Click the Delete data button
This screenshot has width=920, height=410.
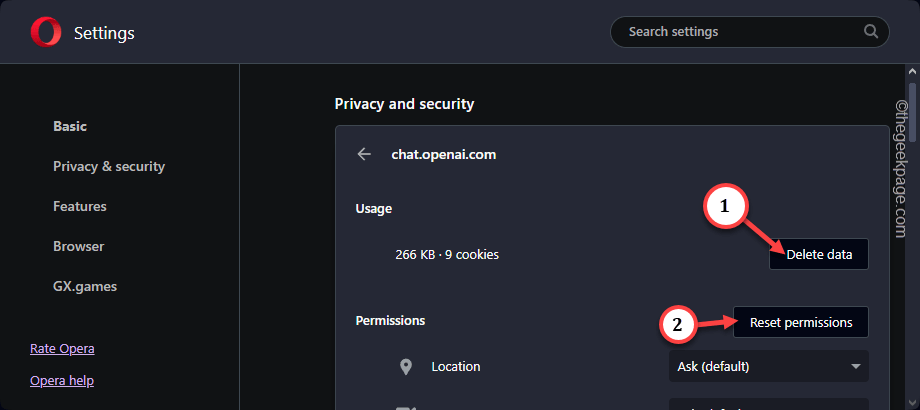coord(819,255)
